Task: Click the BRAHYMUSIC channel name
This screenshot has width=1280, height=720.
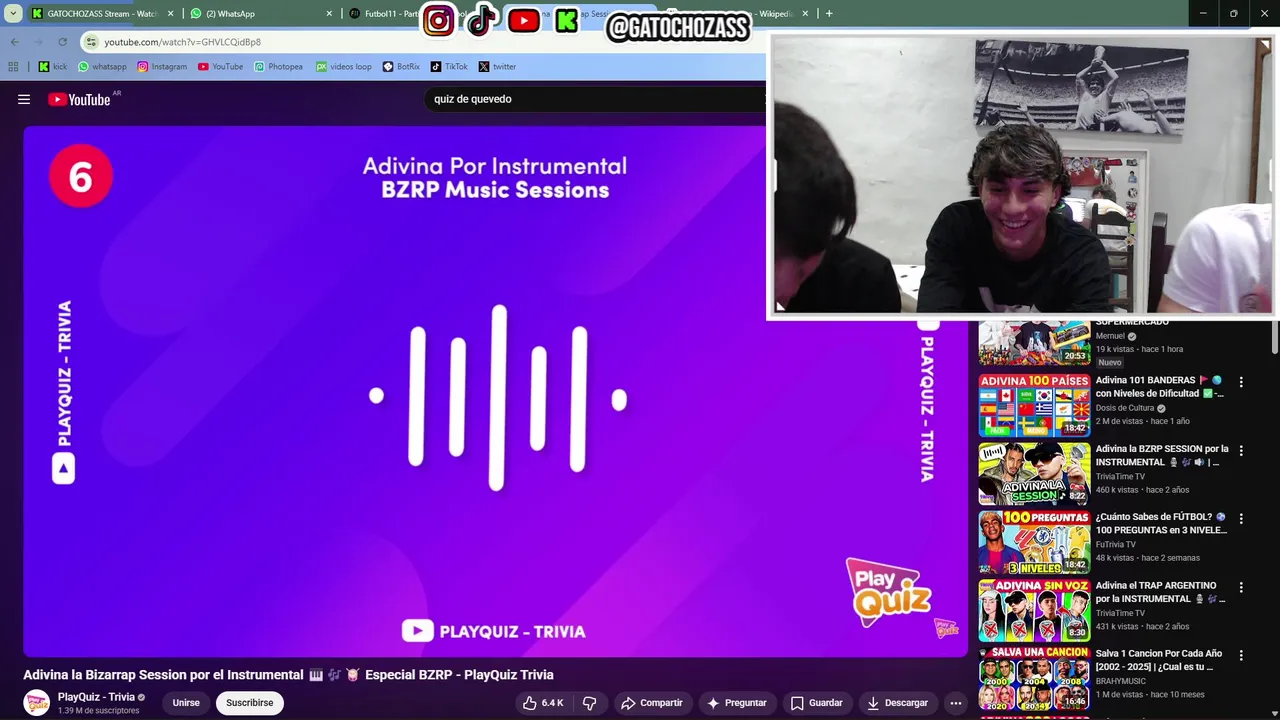Action: (1121, 681)
